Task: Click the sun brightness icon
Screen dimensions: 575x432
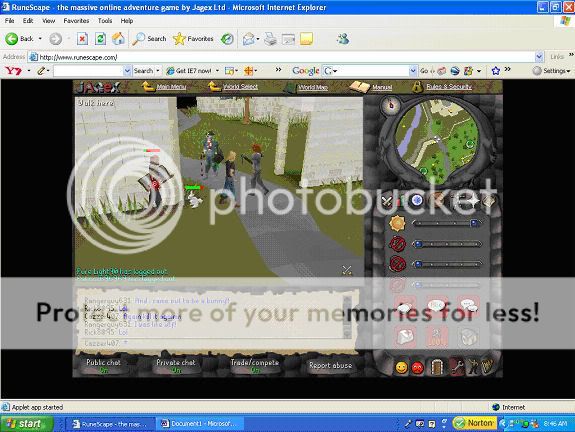Action: click(x=397, y=223)
